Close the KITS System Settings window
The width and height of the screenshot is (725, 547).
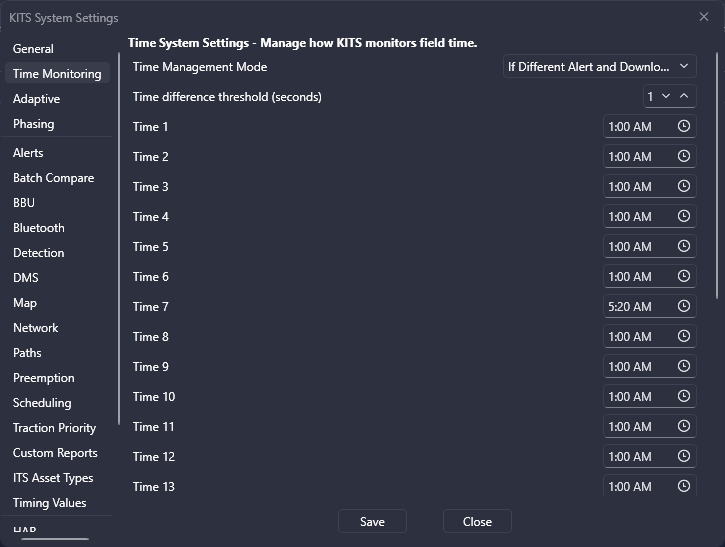coord(704,17)
